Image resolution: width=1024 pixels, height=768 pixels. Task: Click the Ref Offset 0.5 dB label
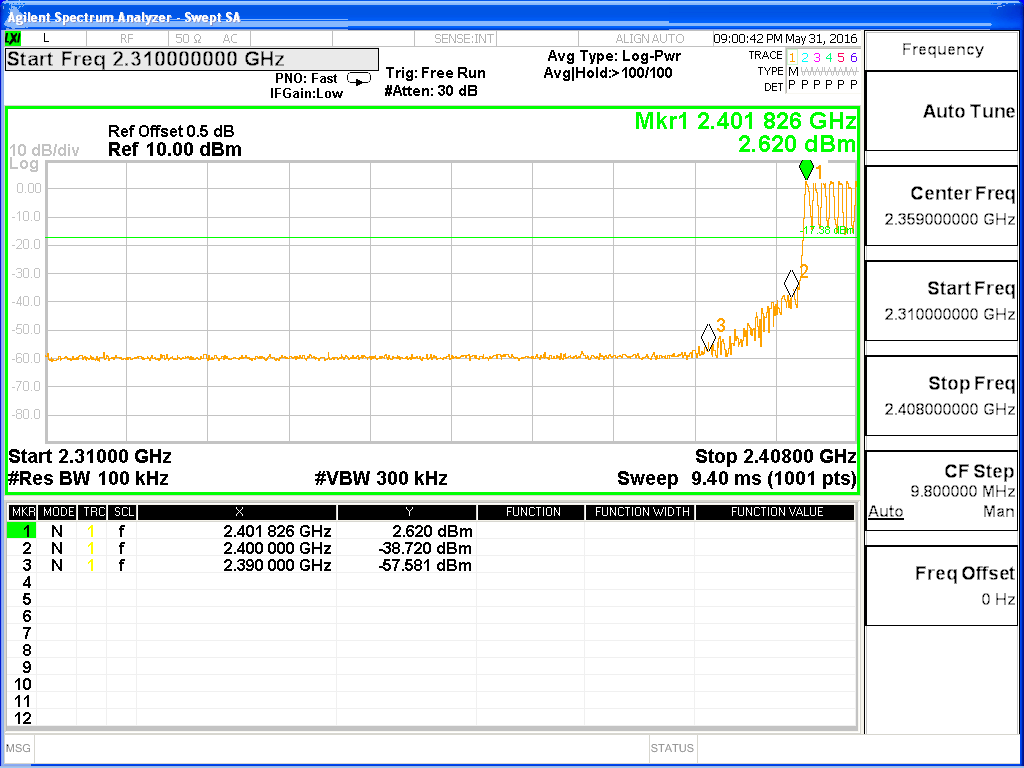point(171,131)
